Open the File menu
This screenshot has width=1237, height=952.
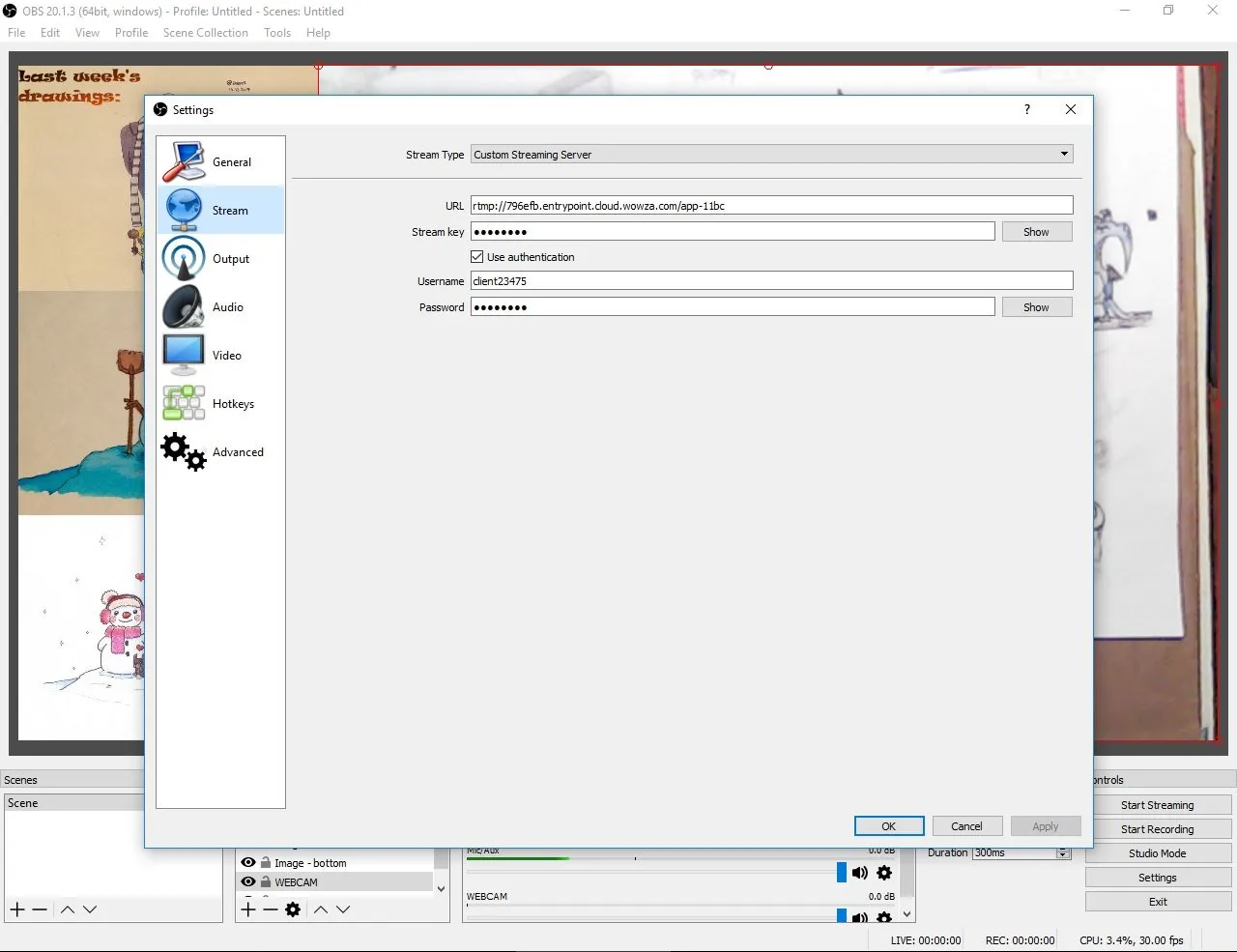point(16,32)
